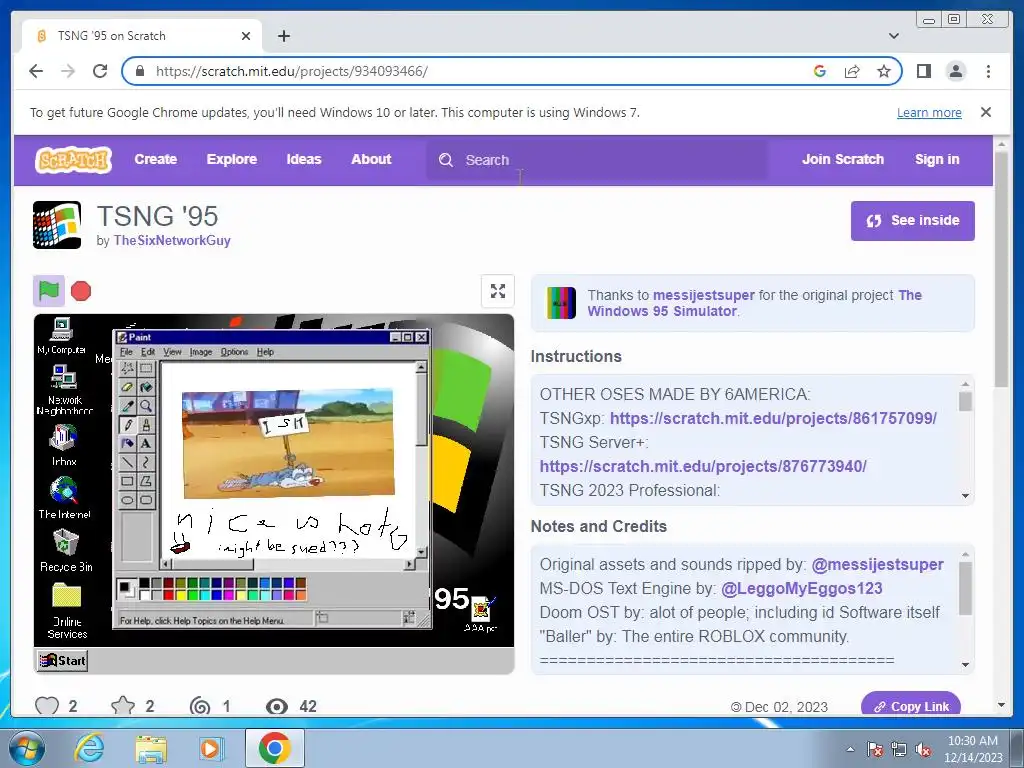The height and width of the screenshot is (768, 1024).
Task: Stop the project with the red stop sign
Action: pos(81,291)
